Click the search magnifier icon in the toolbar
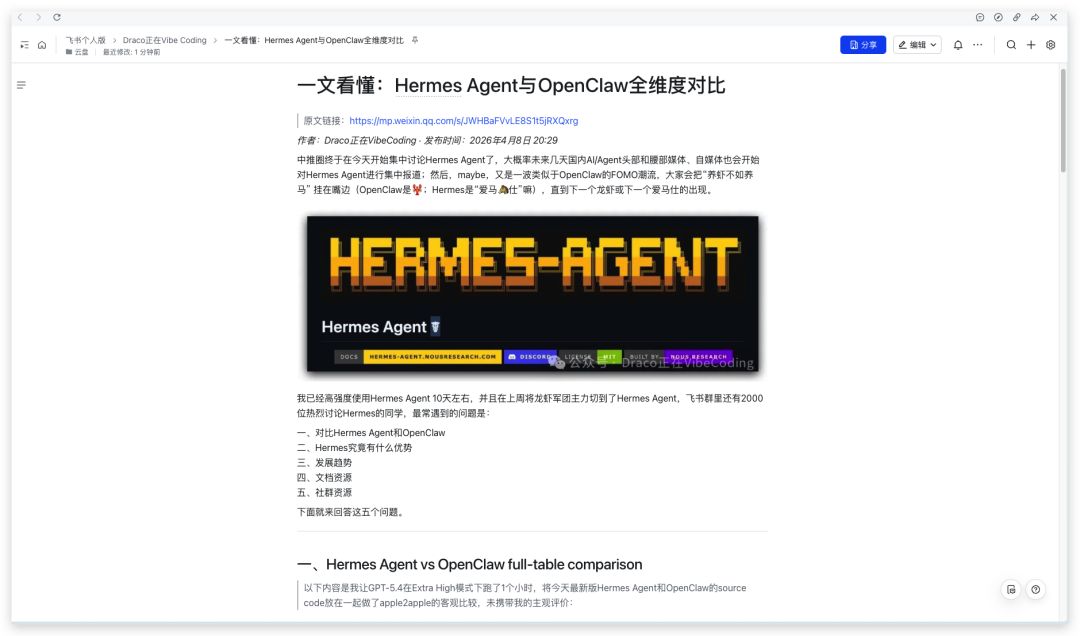1080x636 pixels. point(1010,44)
